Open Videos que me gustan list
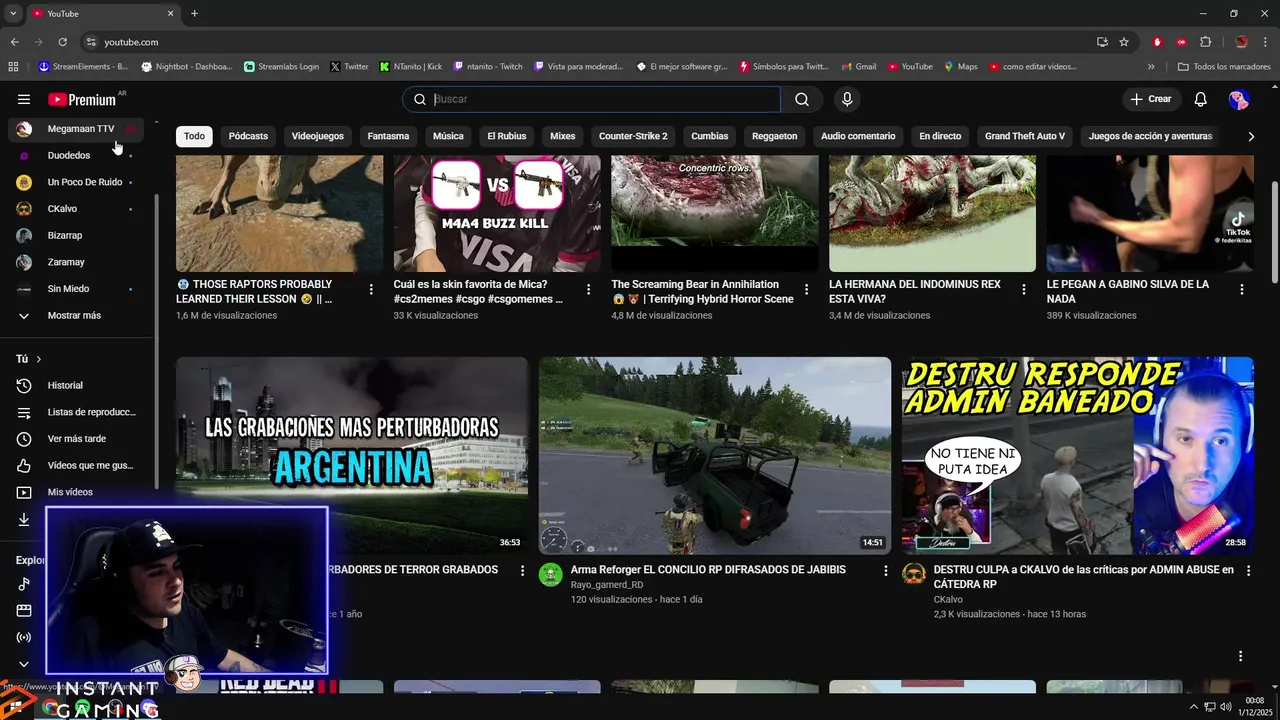The height and width of the screenshot is (720, 1280). [78, 465]
